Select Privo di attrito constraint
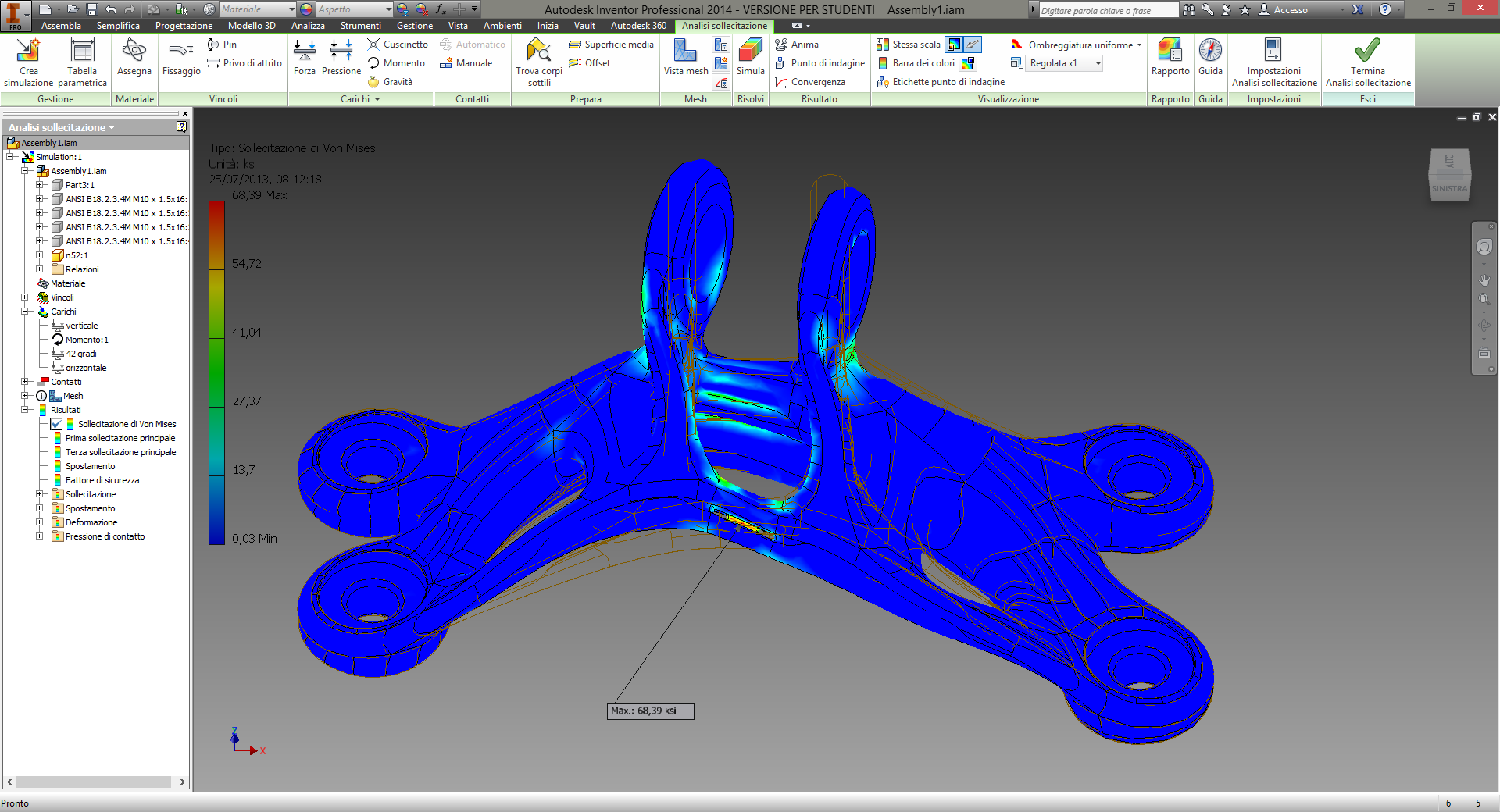Image resolution: width=1500 pixels, height=812 pixels. click(245, 63)
